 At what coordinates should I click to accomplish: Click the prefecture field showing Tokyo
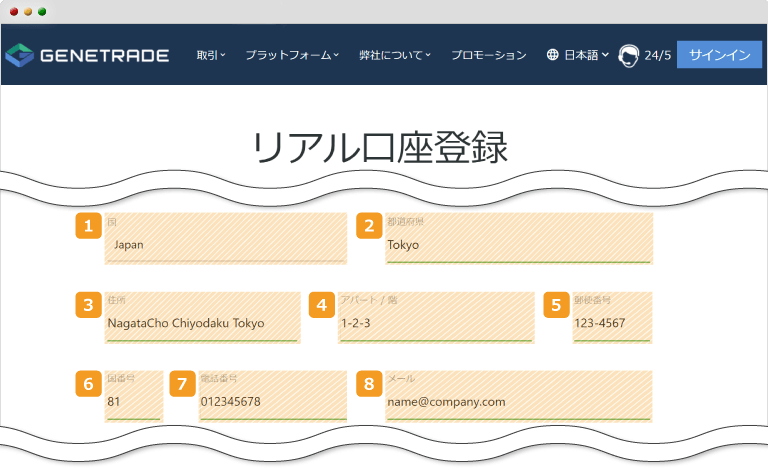pyautogui.click(x=519, y=238)
